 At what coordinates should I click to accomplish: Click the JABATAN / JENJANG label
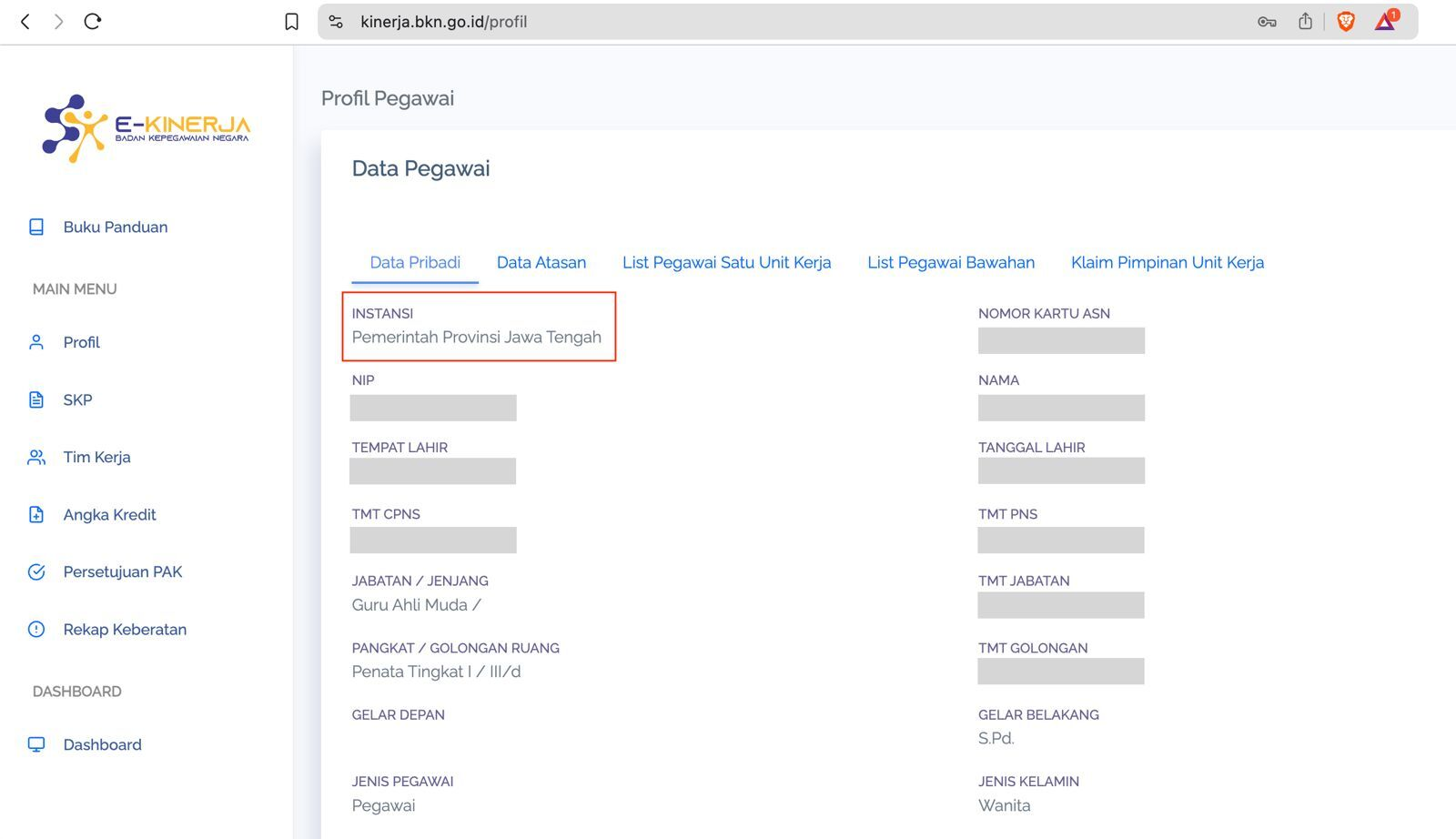[420, 581]
